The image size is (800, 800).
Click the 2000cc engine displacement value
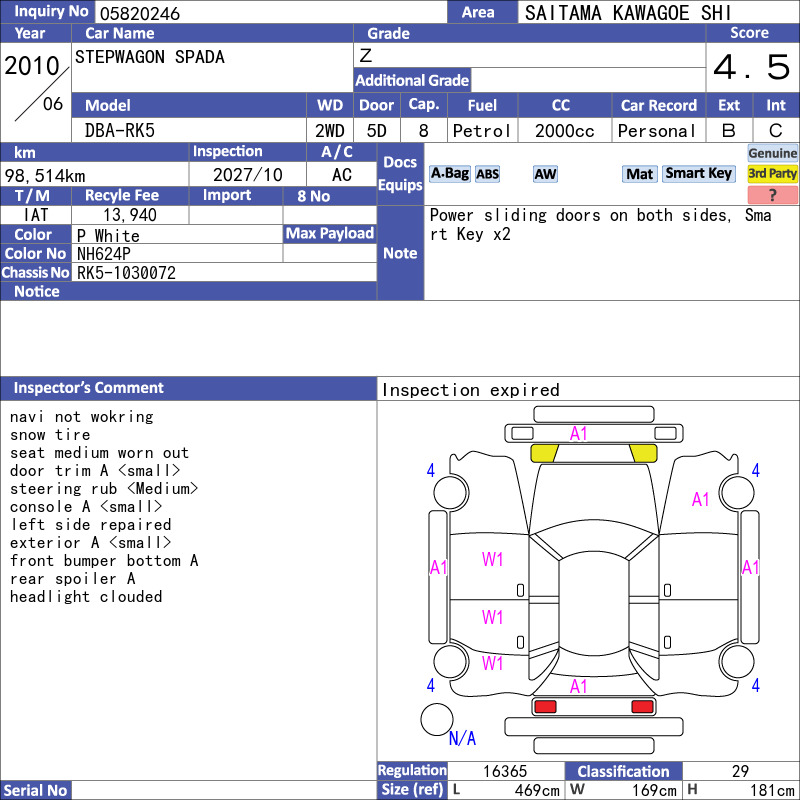[565, 131]
